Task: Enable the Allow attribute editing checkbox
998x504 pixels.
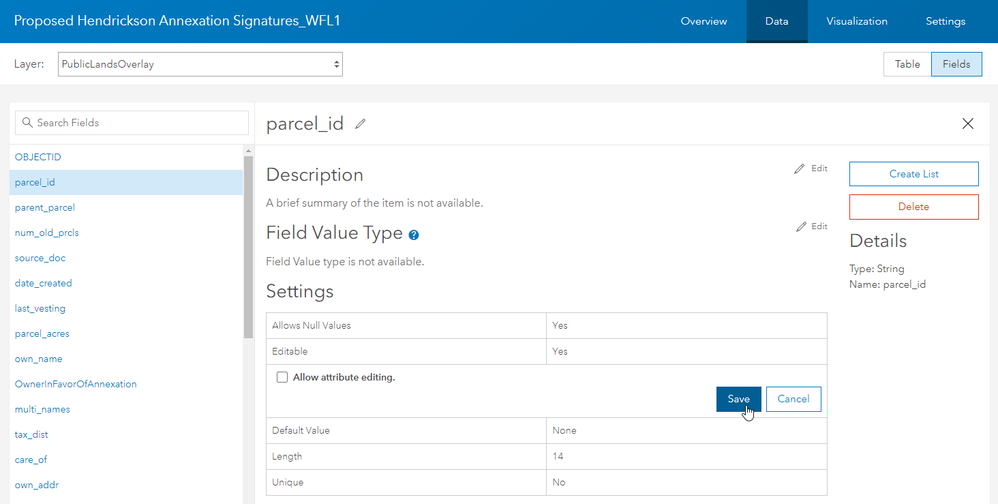Action: 282,377
